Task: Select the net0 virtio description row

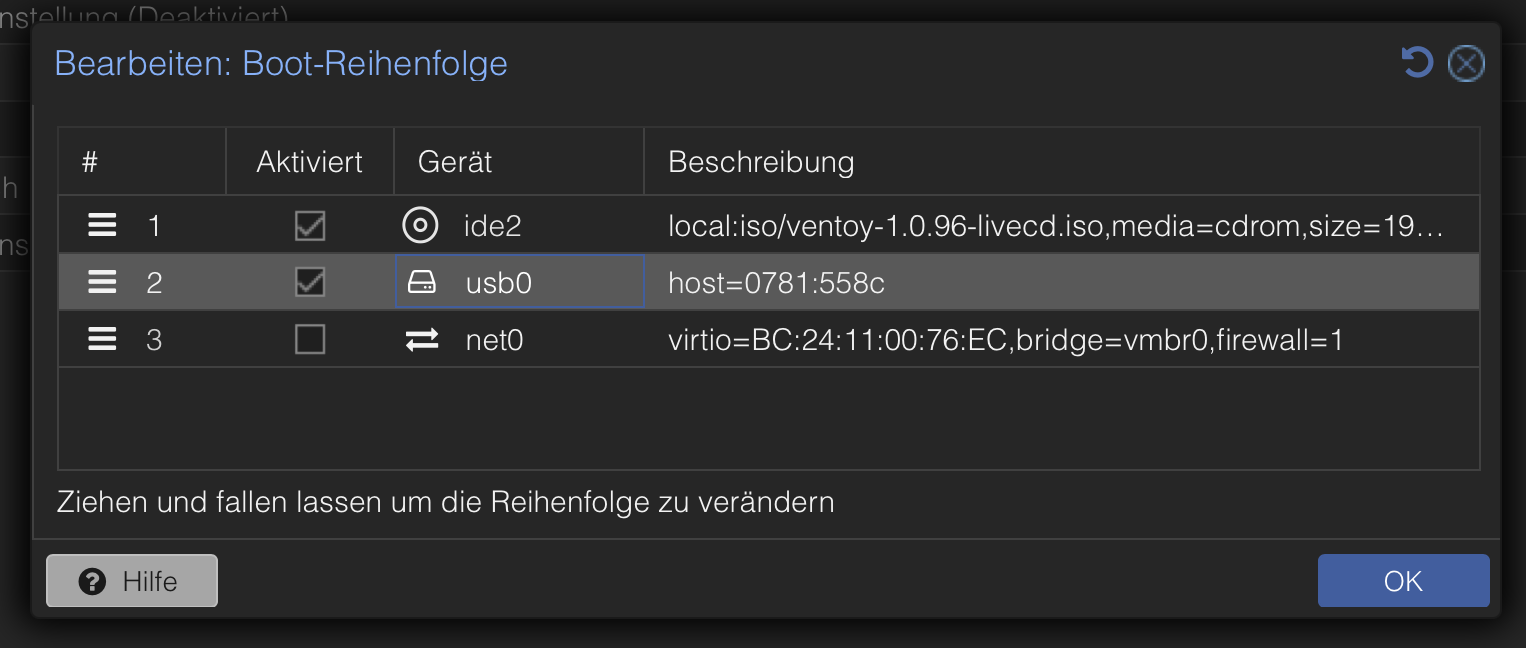Action: coord(1005,341)
